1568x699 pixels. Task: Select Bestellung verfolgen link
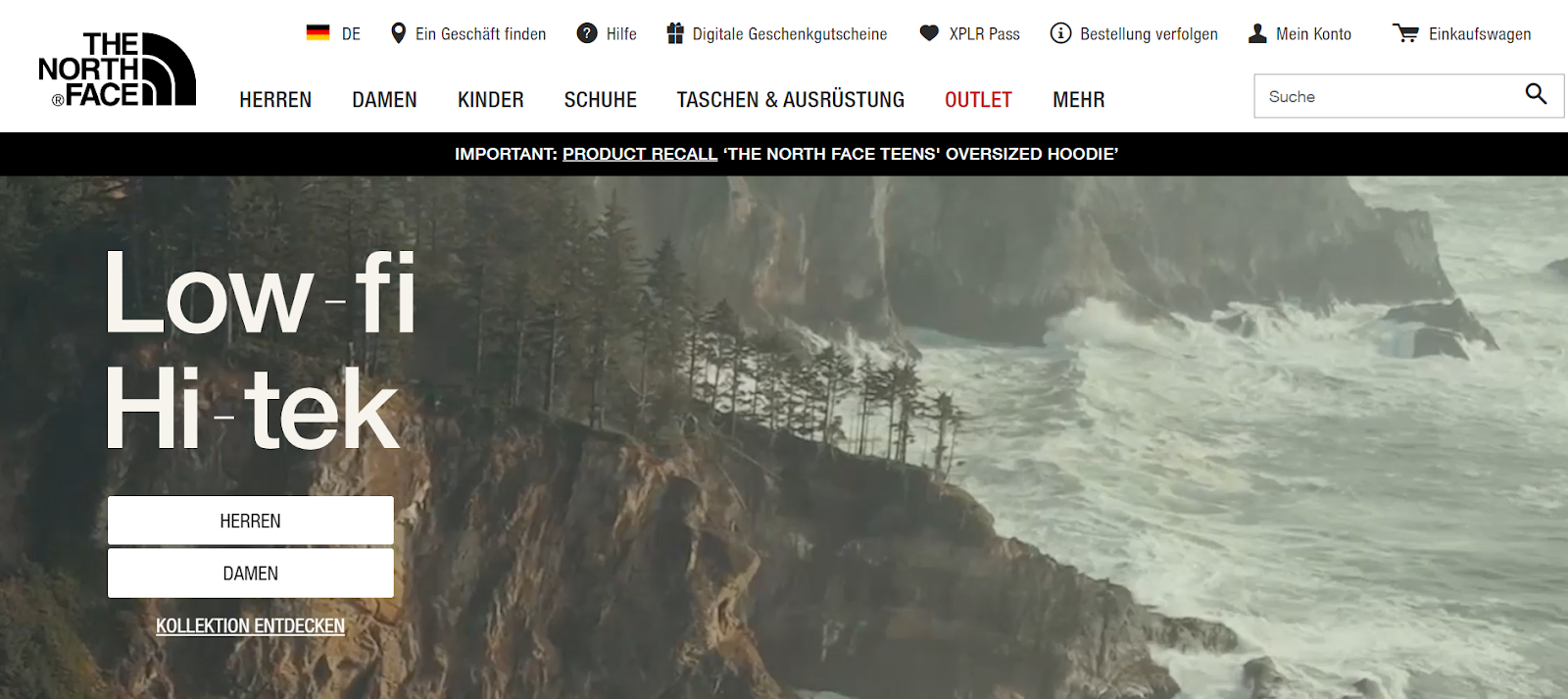coord(1149,34)
